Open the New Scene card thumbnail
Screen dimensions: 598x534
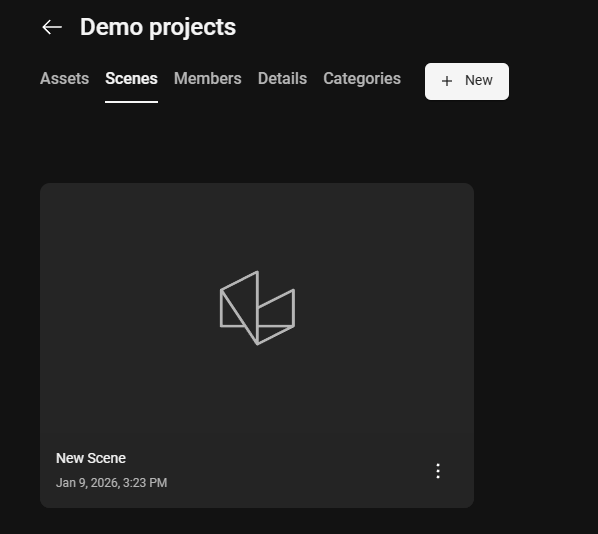(x=257, y=309)
